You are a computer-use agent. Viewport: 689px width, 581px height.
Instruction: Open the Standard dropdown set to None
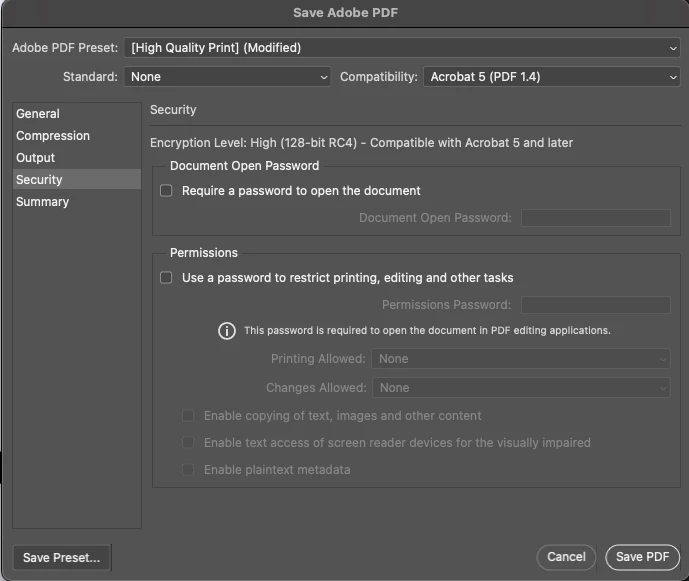tap(227, 77)
